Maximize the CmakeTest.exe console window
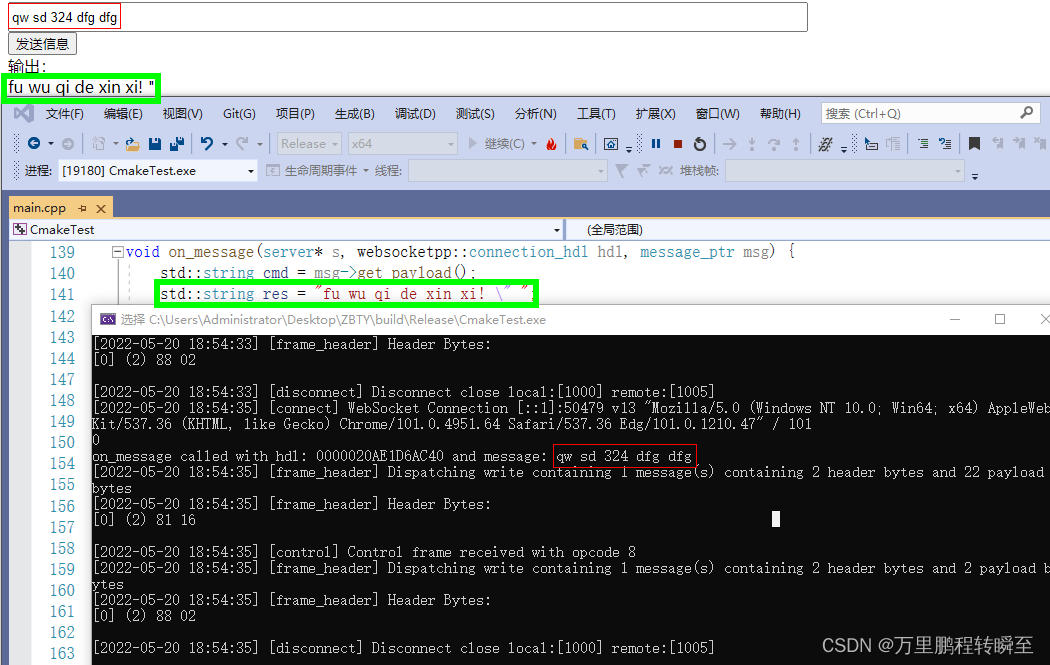The height and width of the screenshot is (665, 1050). 1000,319
